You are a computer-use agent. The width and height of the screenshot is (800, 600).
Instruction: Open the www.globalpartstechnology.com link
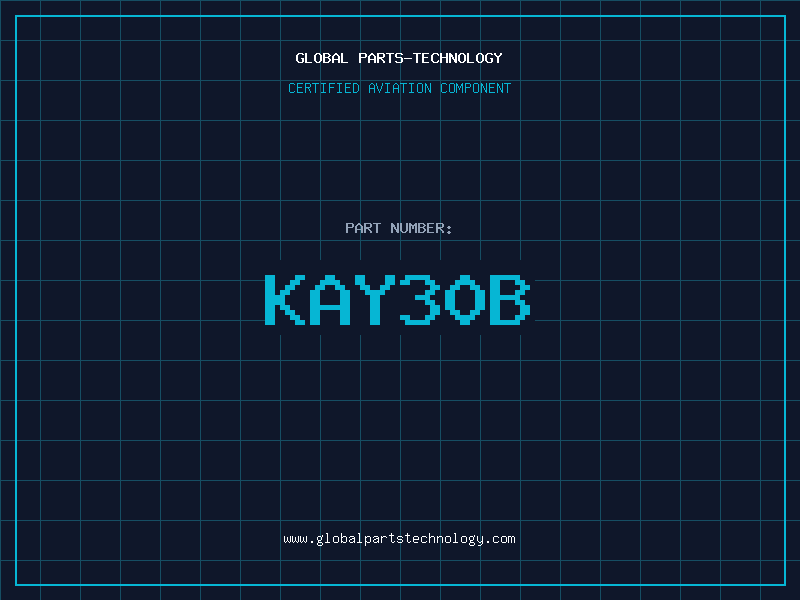tap(399, 539)
